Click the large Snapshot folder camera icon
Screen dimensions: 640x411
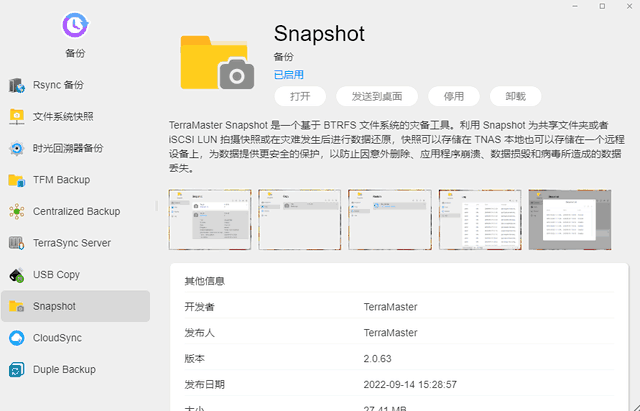(x=217, y=63)
